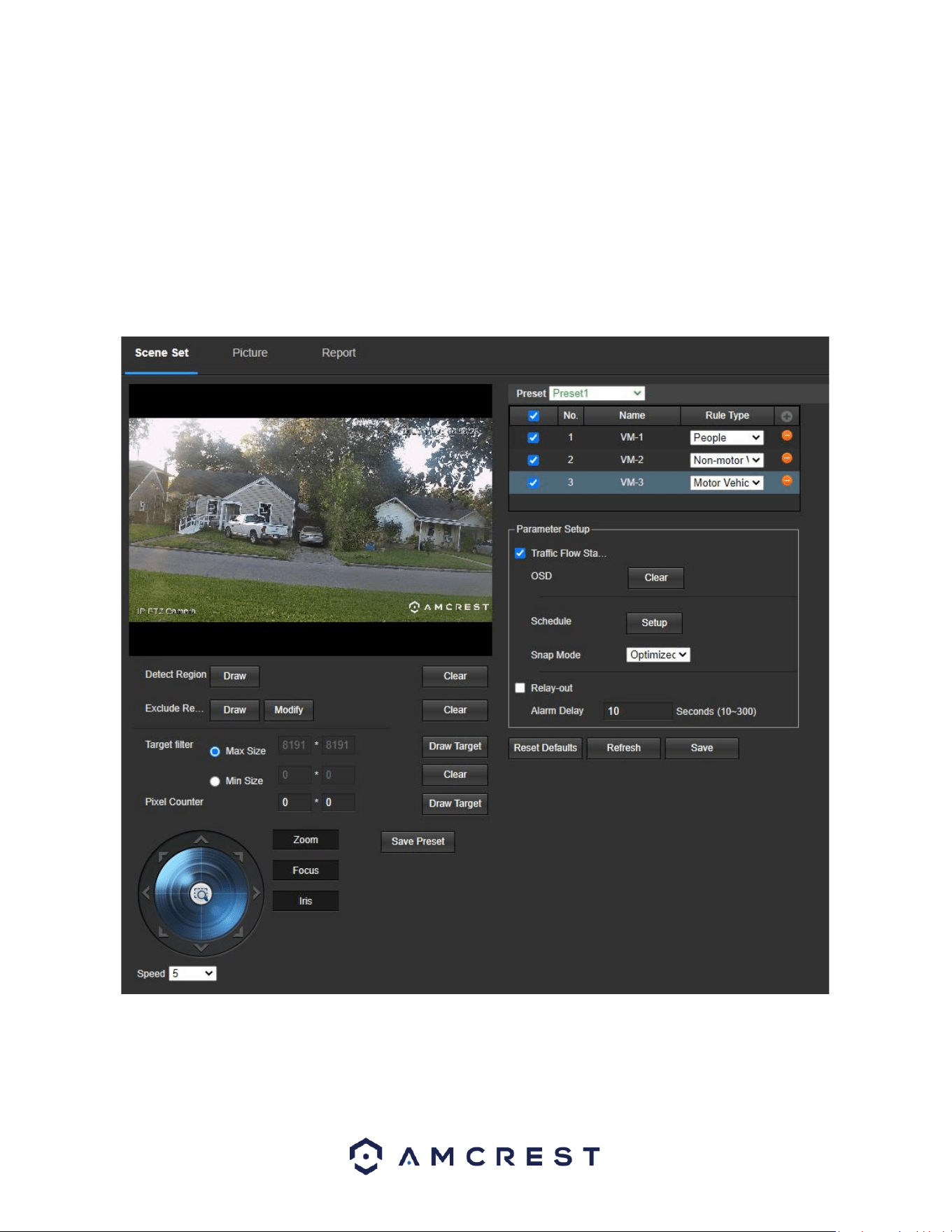Select the Min Size radio button

[215, 781]
